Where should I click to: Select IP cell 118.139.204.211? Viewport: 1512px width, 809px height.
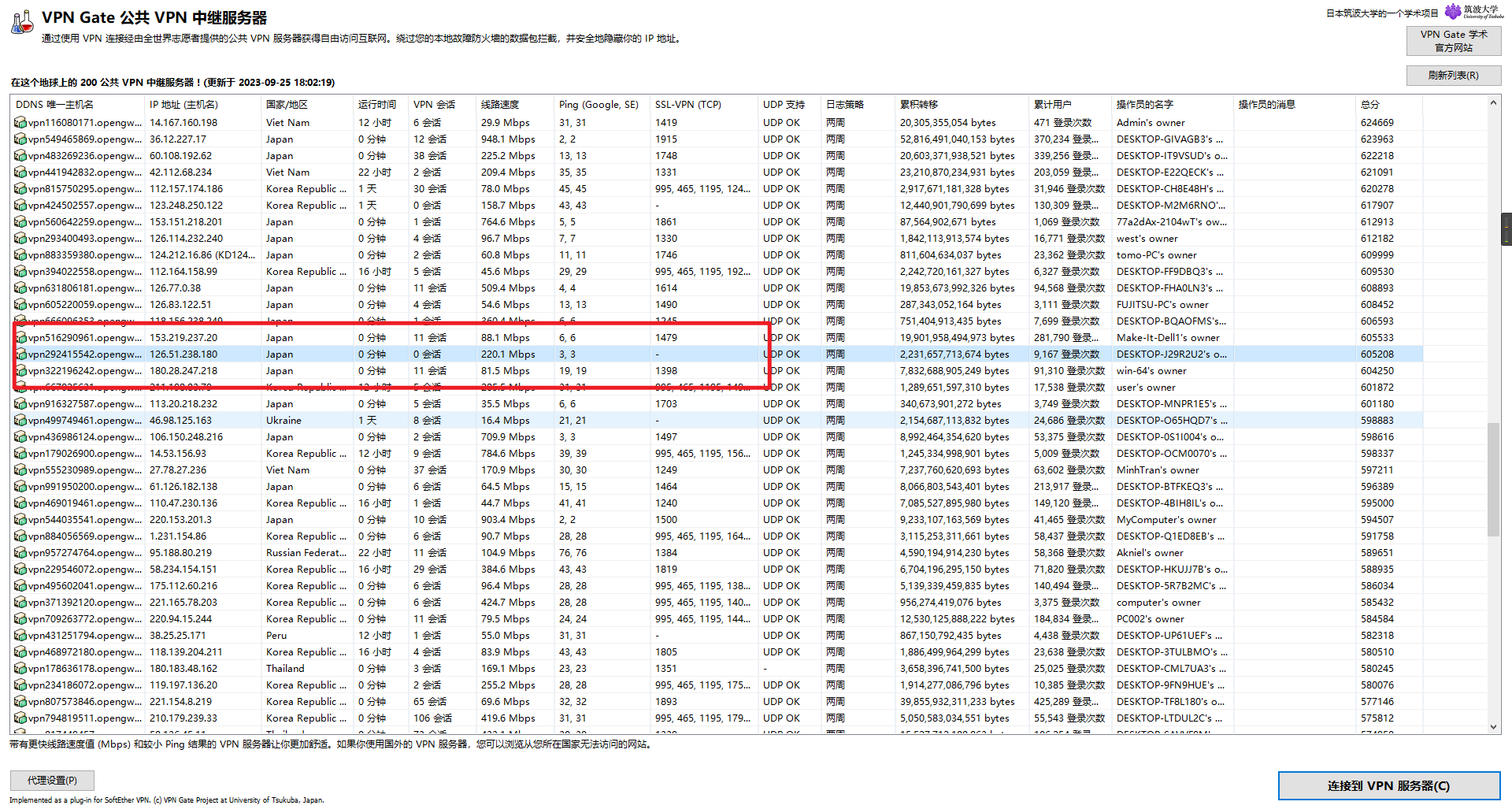point(186,652)
